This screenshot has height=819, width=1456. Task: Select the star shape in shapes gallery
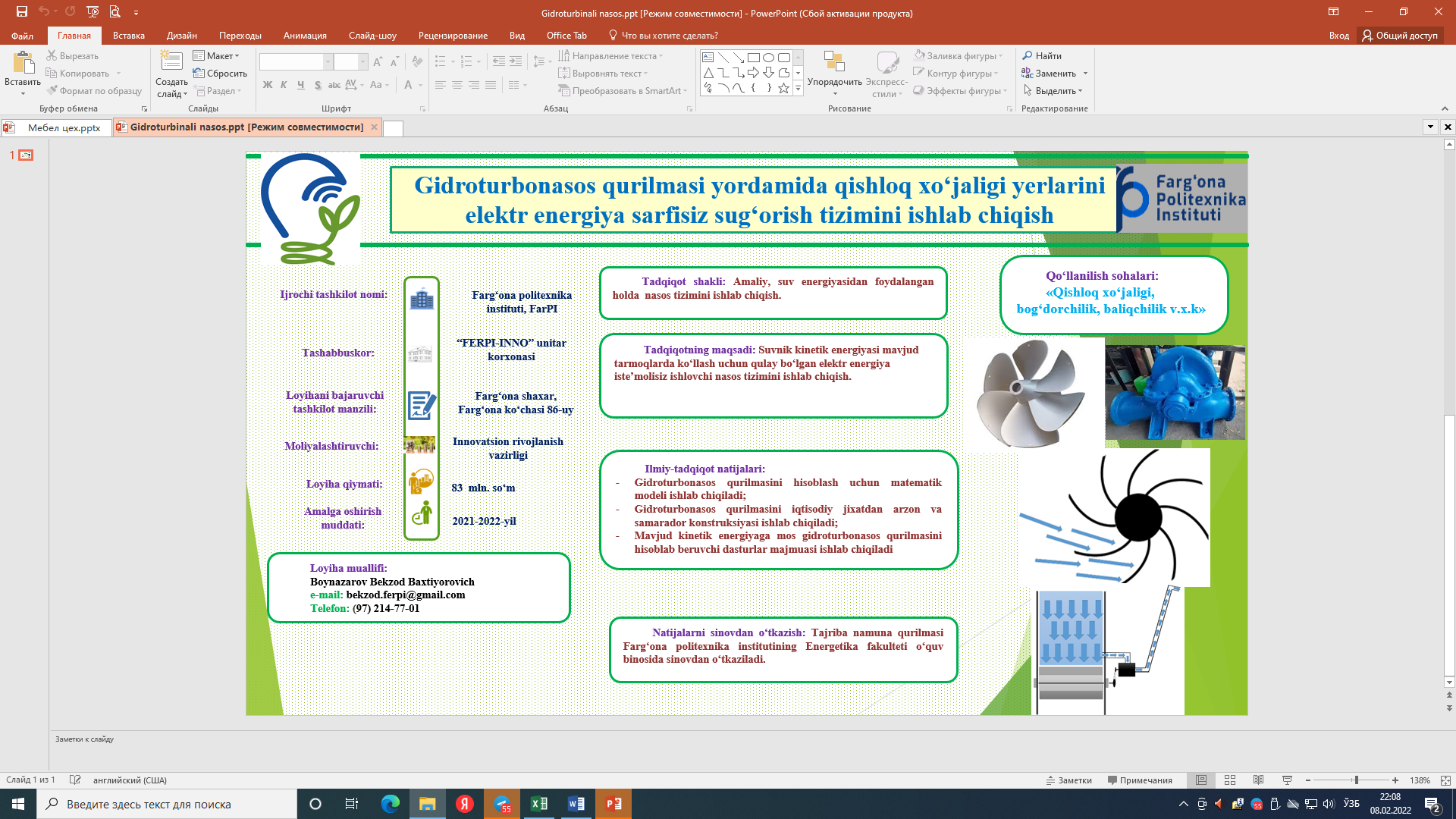(x=783, y=89)
